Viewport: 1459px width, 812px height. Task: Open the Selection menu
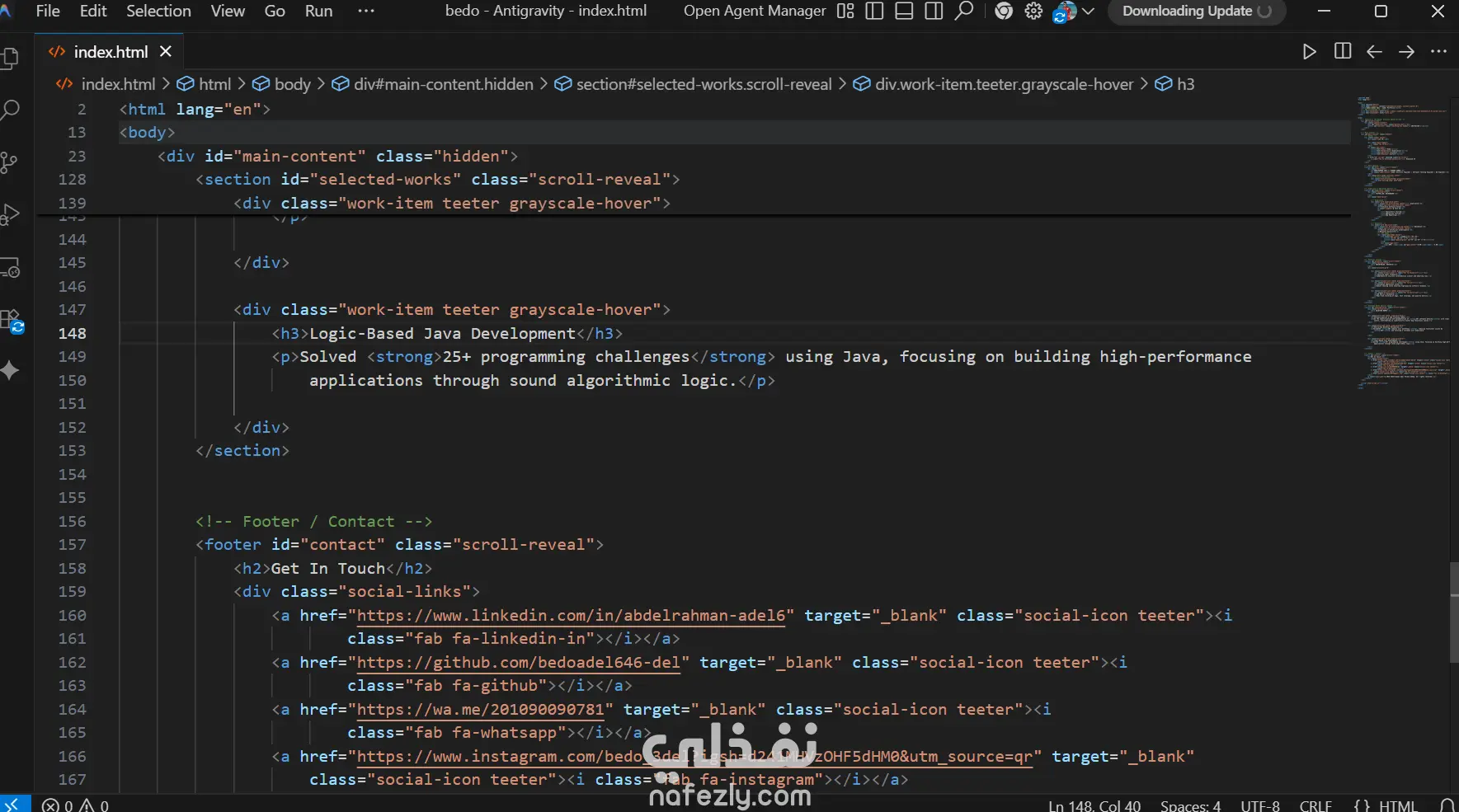pyautogui.click(x=158, y=11)
